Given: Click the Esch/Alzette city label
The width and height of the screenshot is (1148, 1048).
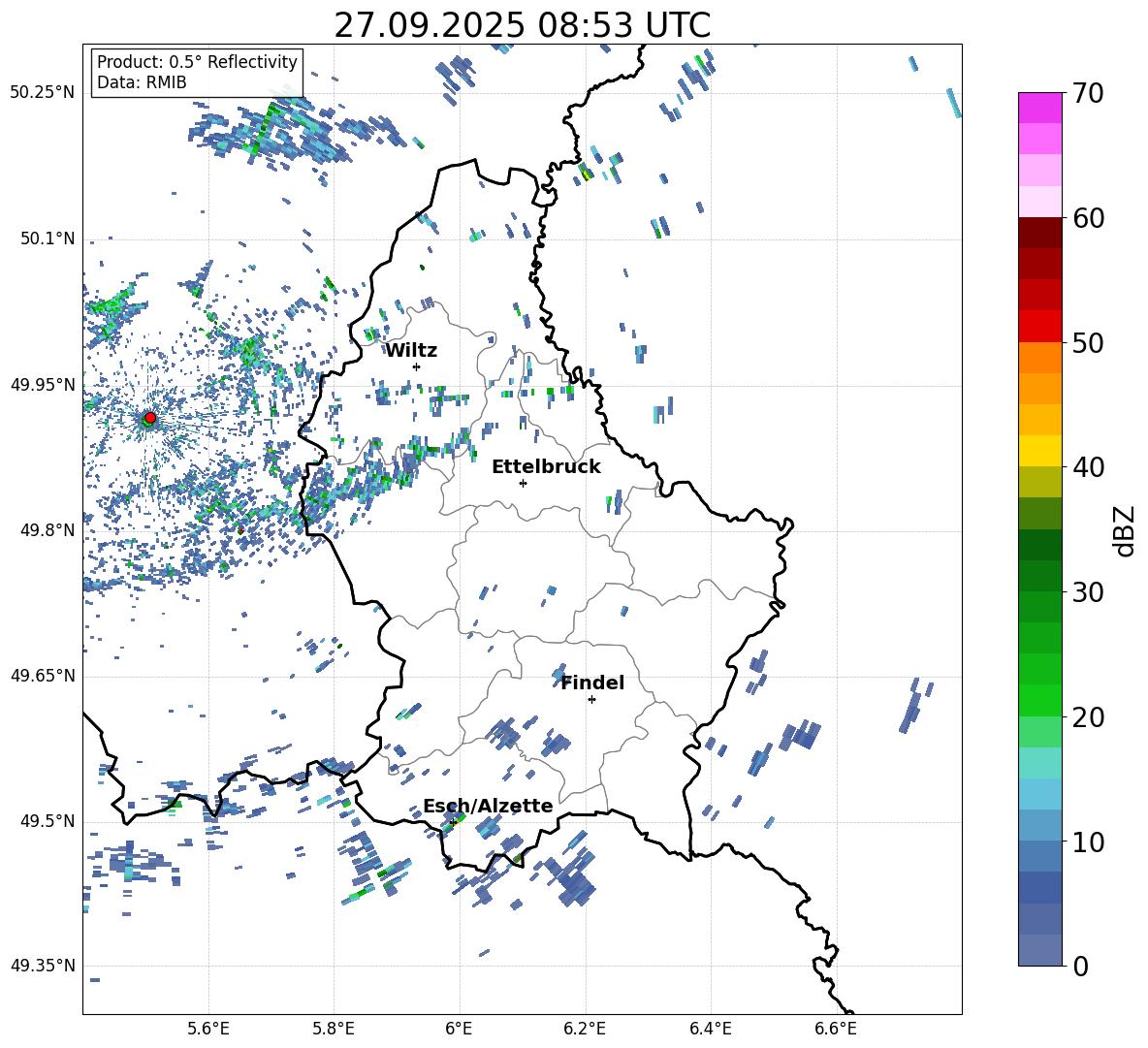Looking at the screenshot, I should click(x=488, y=806).
